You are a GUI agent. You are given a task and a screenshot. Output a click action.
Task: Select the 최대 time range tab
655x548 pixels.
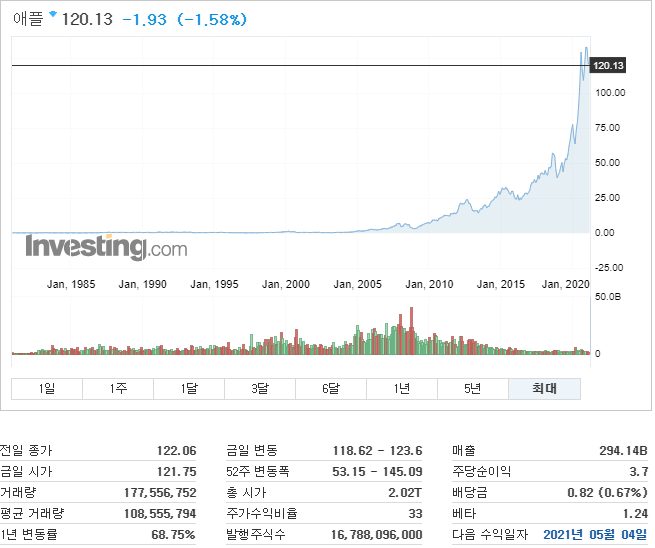(544, 389)
